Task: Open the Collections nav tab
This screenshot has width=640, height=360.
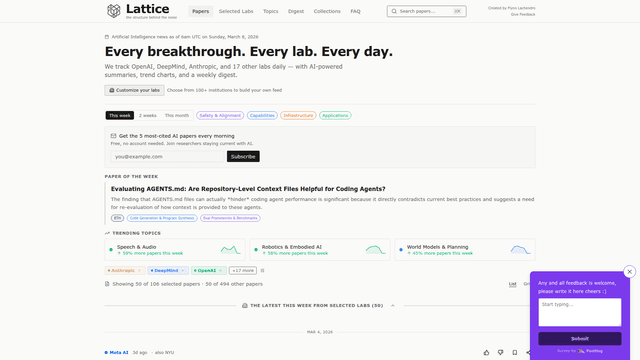Action: (327, 11)
